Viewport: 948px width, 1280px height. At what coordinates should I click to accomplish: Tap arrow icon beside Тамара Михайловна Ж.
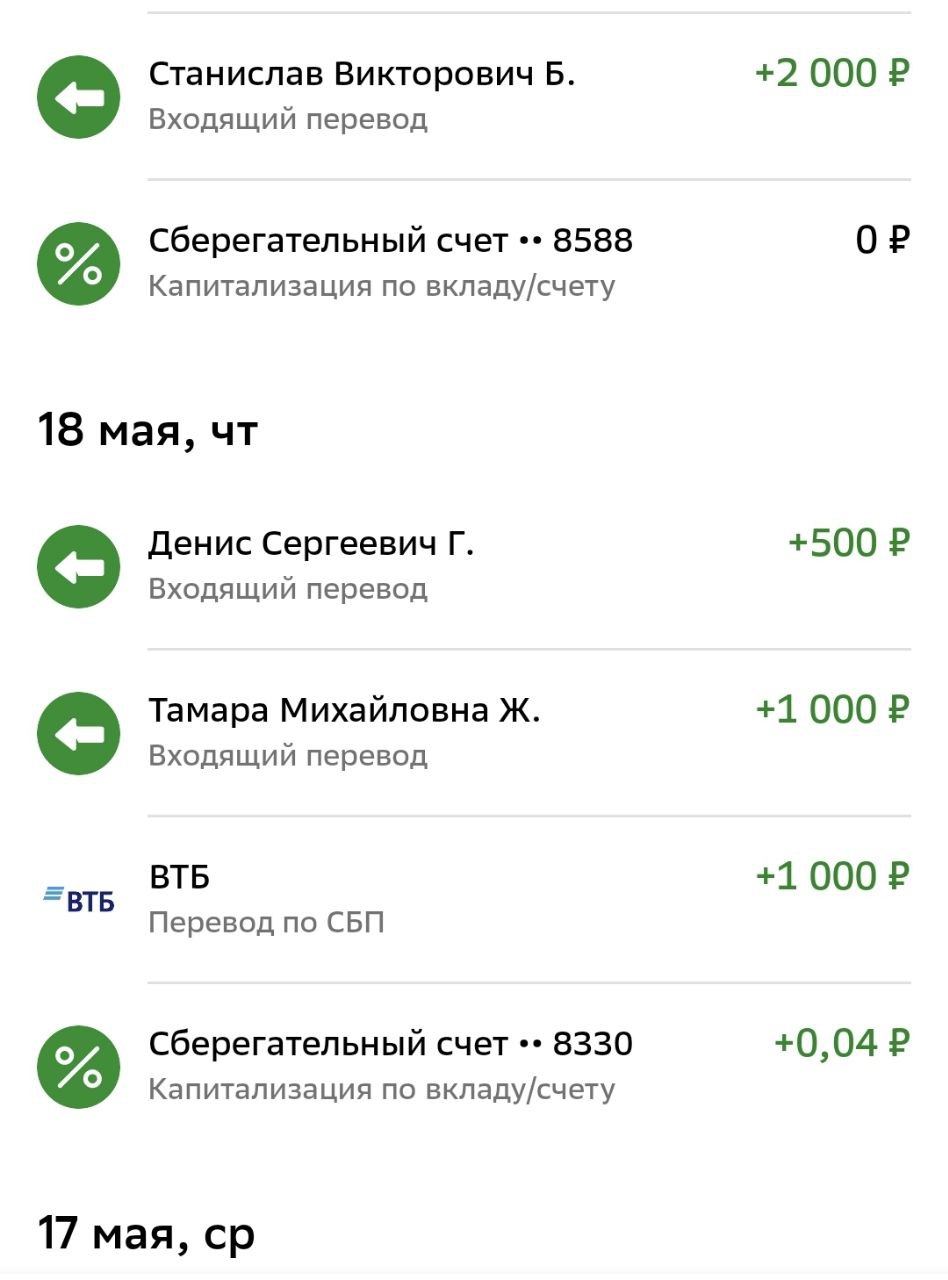click(x=78, y=733)
